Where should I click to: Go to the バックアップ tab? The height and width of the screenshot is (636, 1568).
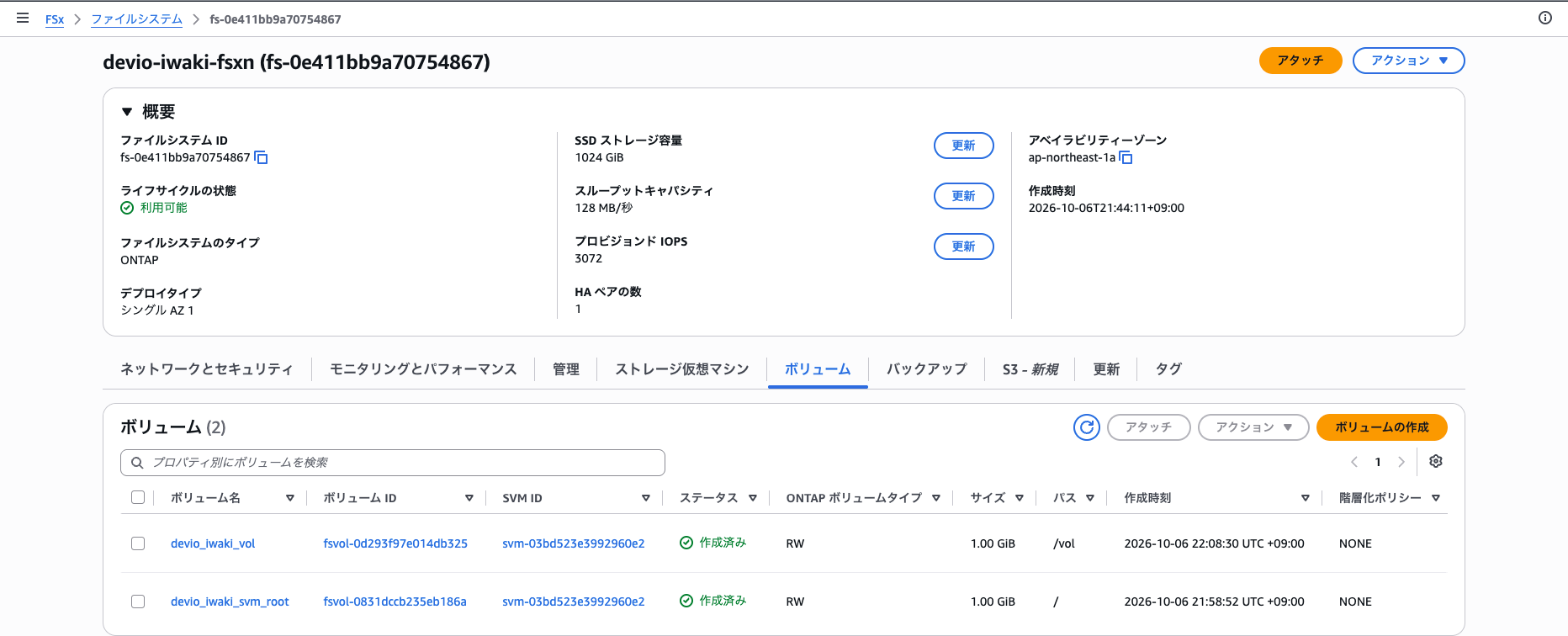tap(927, 369)
